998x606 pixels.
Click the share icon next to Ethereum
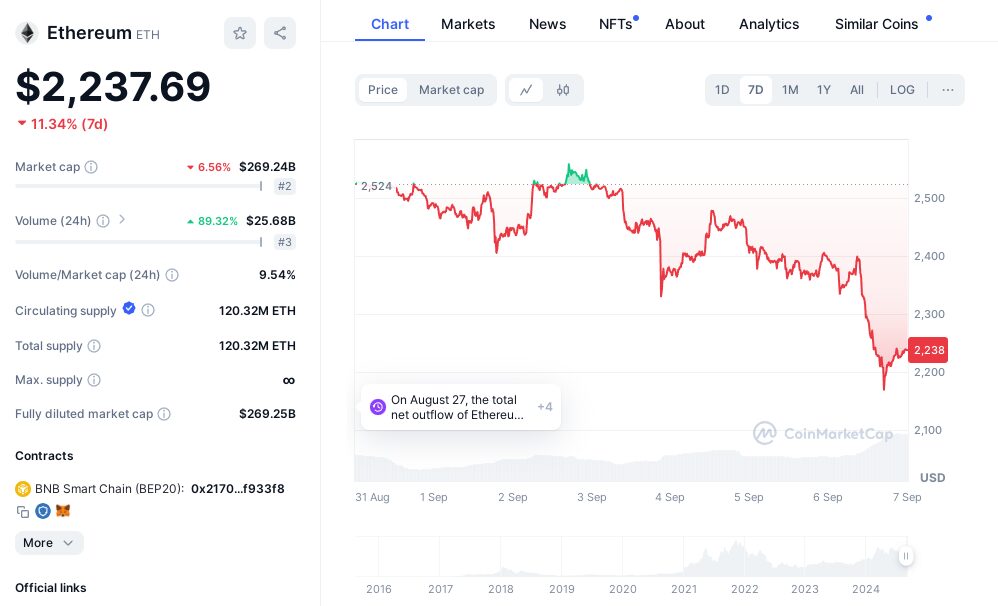(279, 33)
